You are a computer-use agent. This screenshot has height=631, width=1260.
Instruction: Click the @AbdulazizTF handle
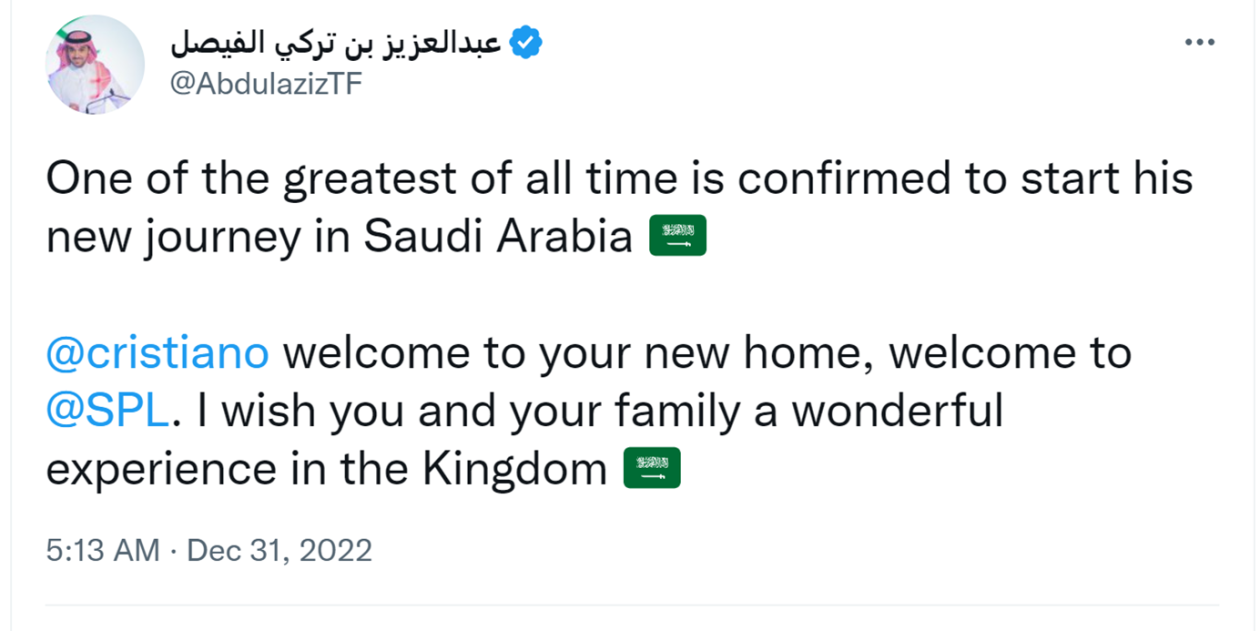click(266, 84)
